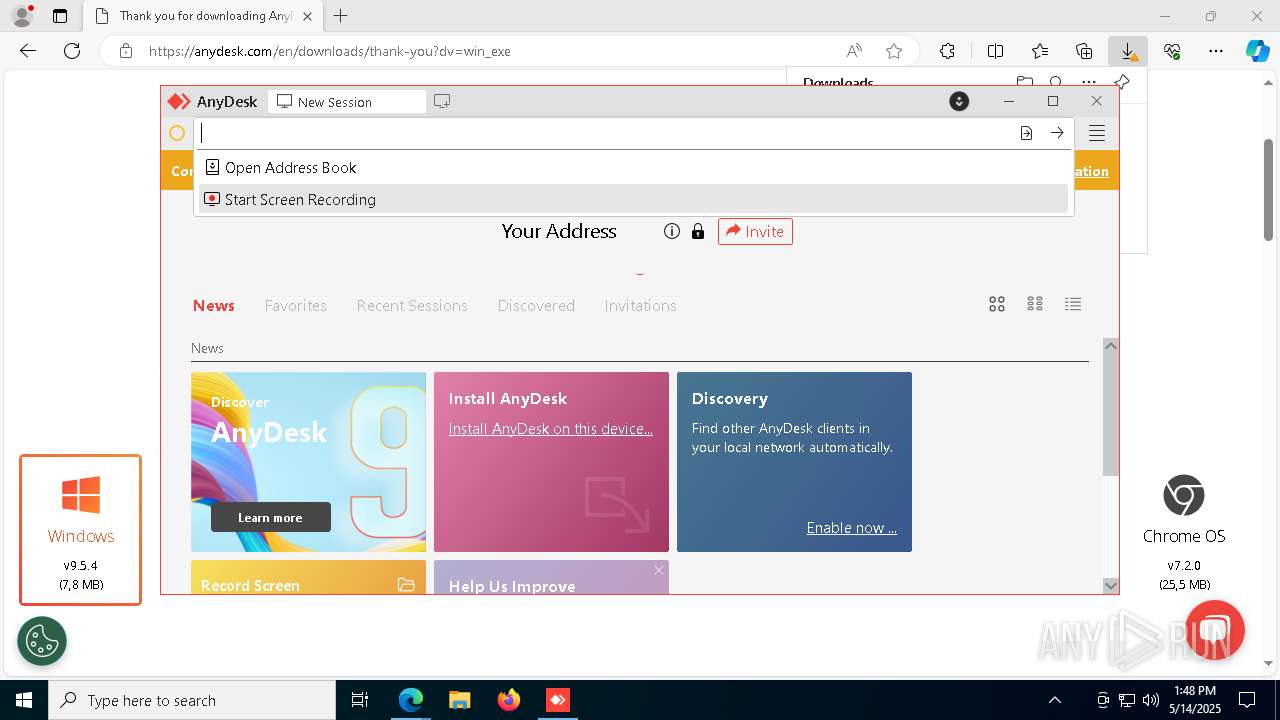Switch to large tile view

[997, 304]
